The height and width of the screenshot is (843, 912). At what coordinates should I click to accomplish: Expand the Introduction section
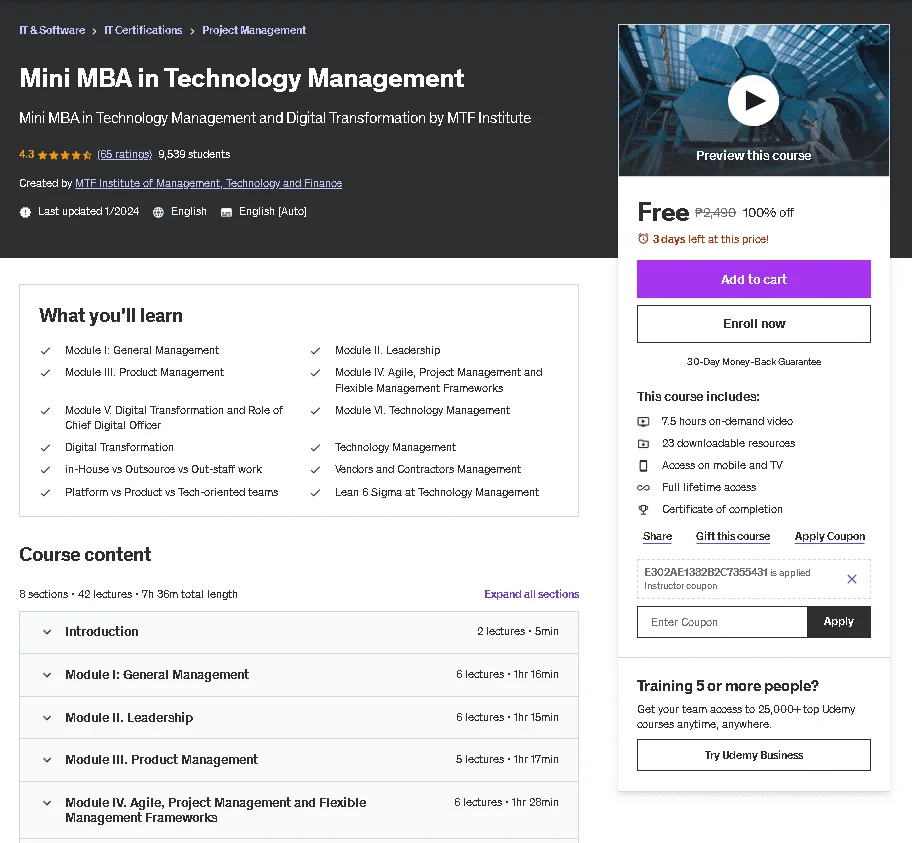click(x=299, y=632)
